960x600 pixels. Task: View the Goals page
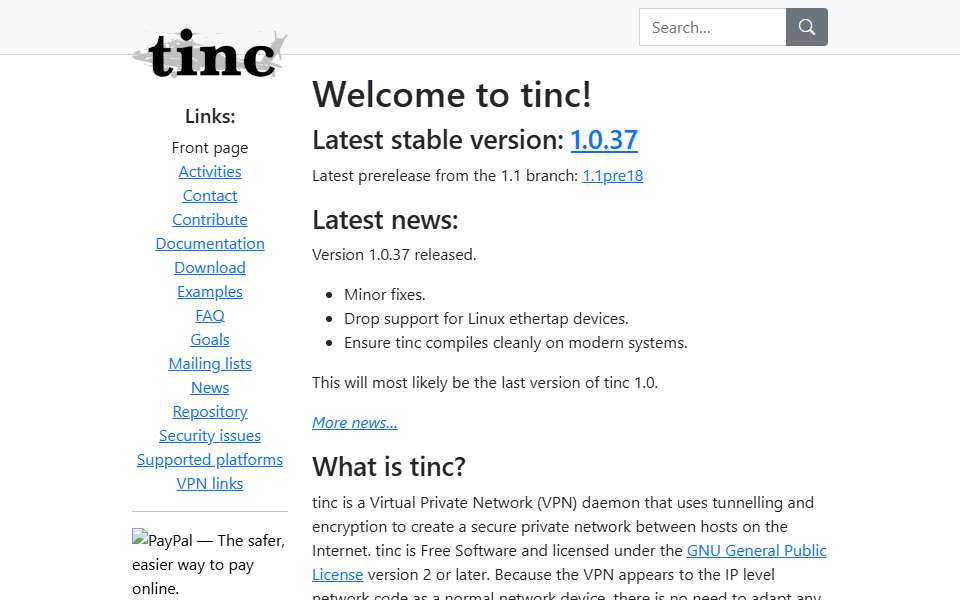point(210,339)
